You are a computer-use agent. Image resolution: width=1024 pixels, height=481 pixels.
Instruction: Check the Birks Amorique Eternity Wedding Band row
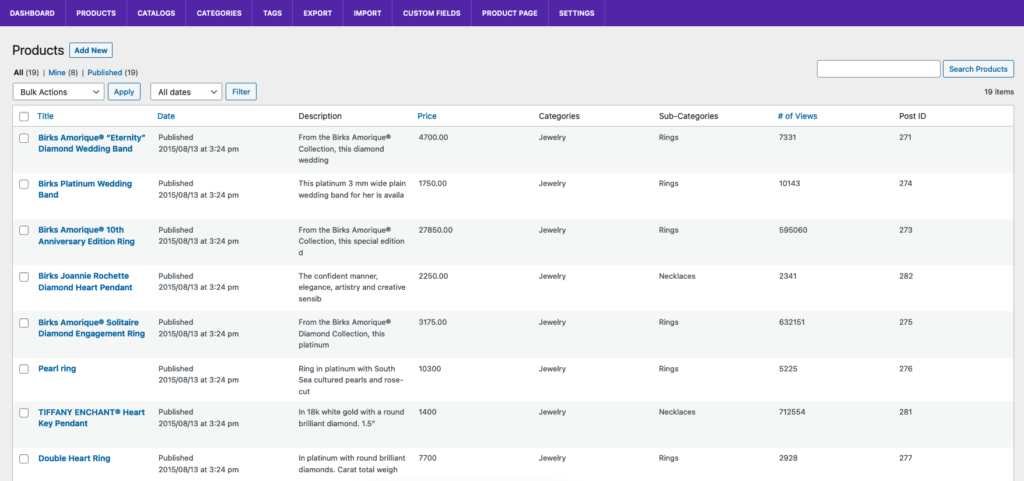[24, 138]
